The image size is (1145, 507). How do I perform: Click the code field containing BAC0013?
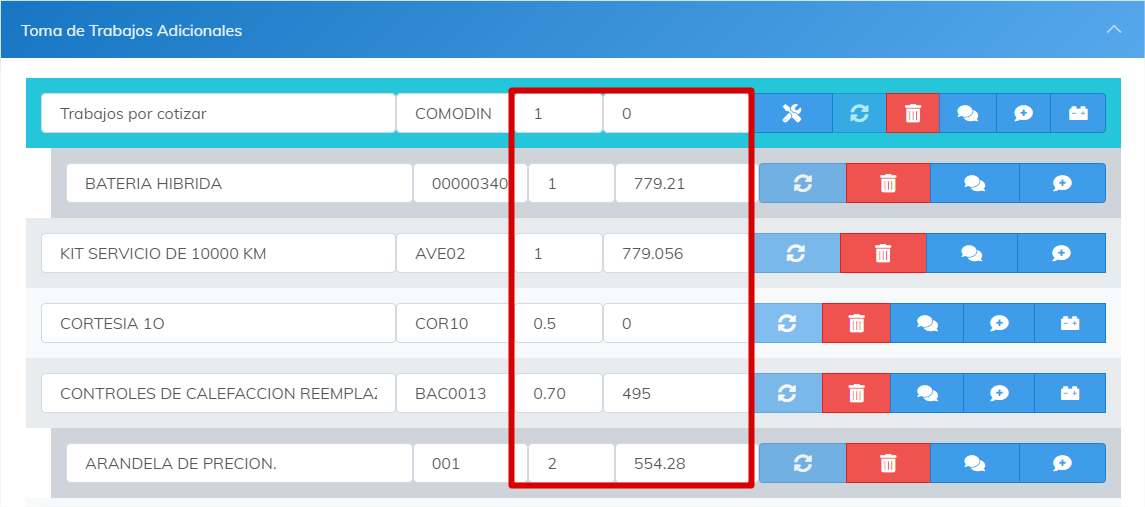(x=455, y=394)
